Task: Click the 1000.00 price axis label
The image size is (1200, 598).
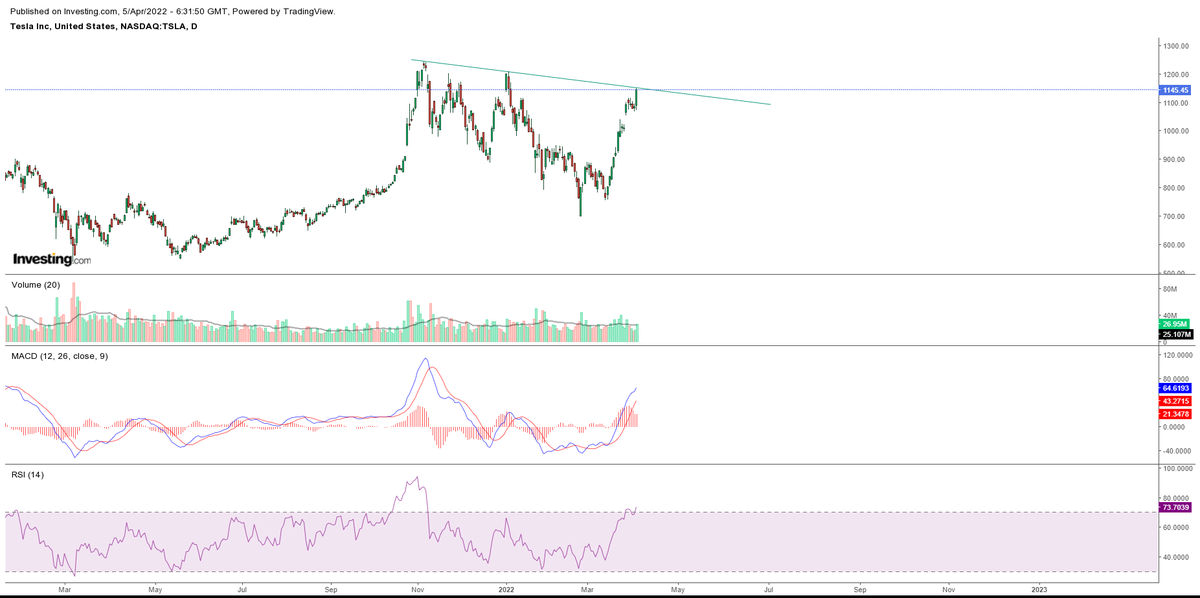Action: click(x=1175, y=131)
